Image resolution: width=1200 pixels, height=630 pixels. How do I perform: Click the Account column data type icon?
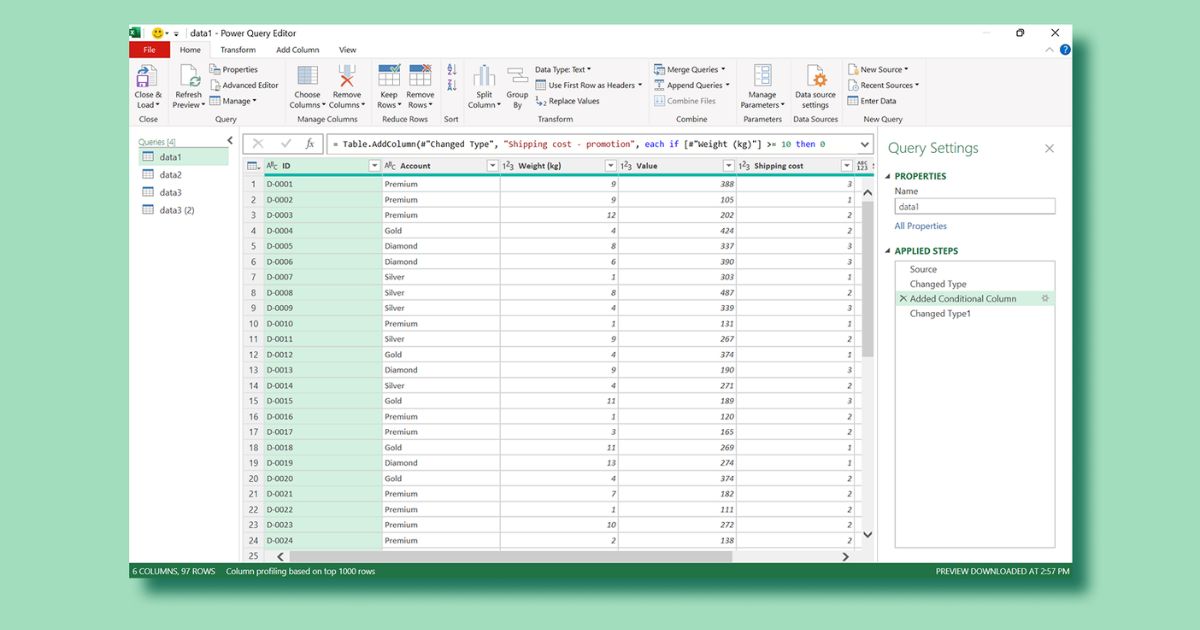coord(391,166)
